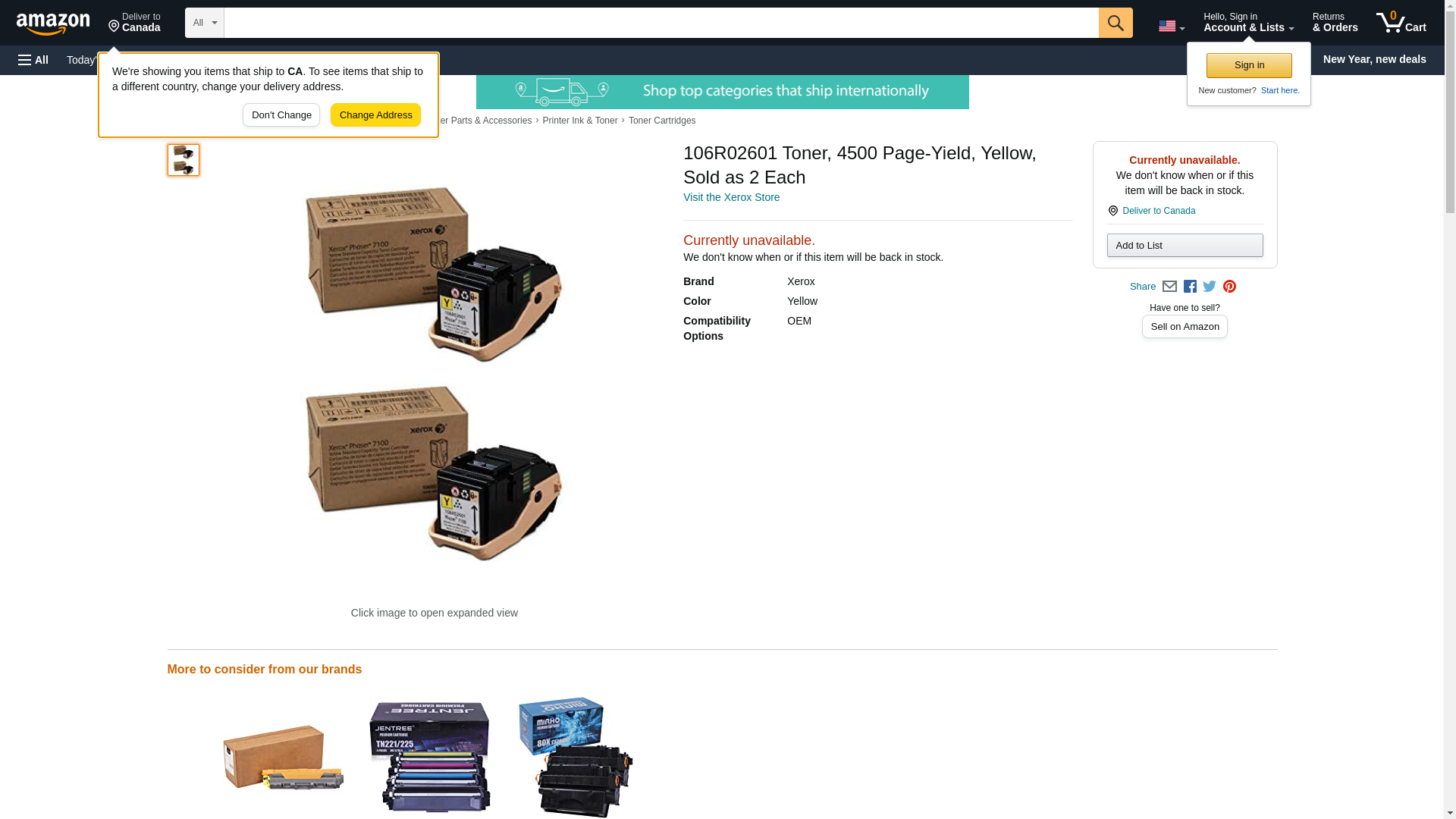
Task: Click the Amazon logo
Action: tap(53, 24)
